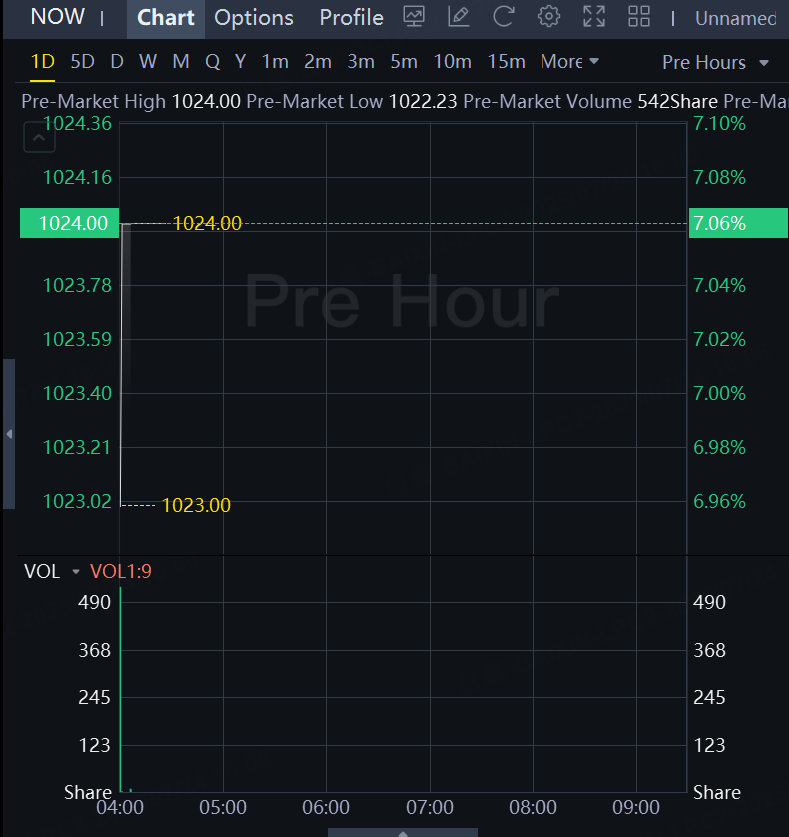Select the yearly Y timeframe
The height and width of the screenshot is (837, 789).
tap(240, 61)
